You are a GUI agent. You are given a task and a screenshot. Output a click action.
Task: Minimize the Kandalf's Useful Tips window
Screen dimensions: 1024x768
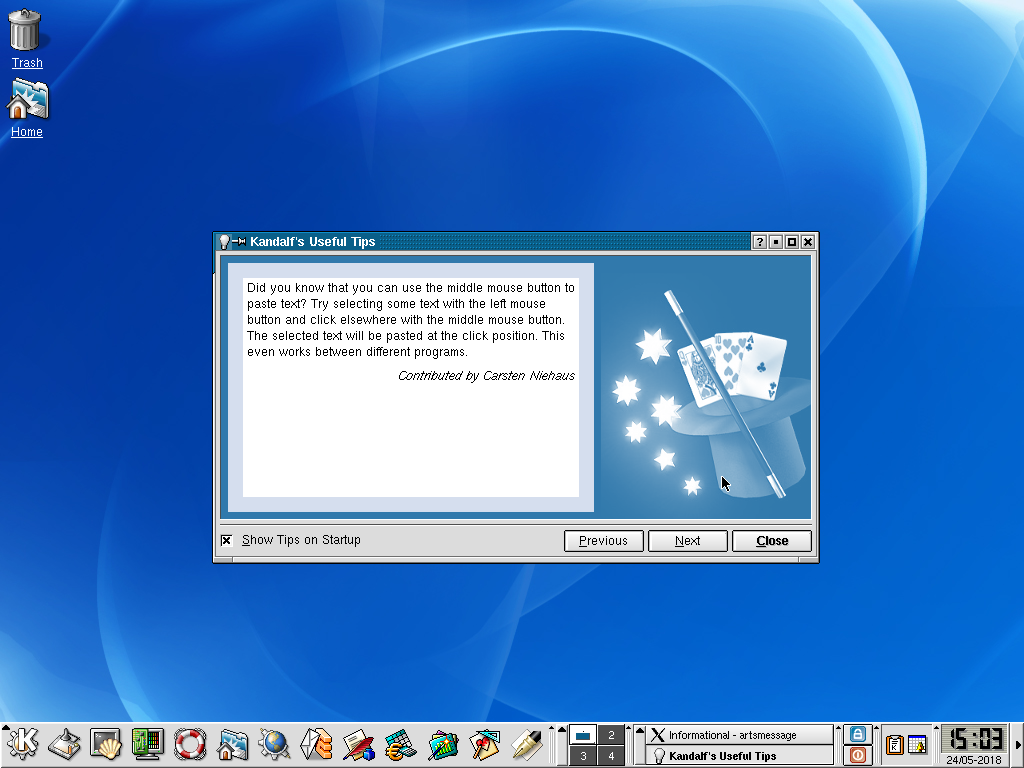point(775,242)
